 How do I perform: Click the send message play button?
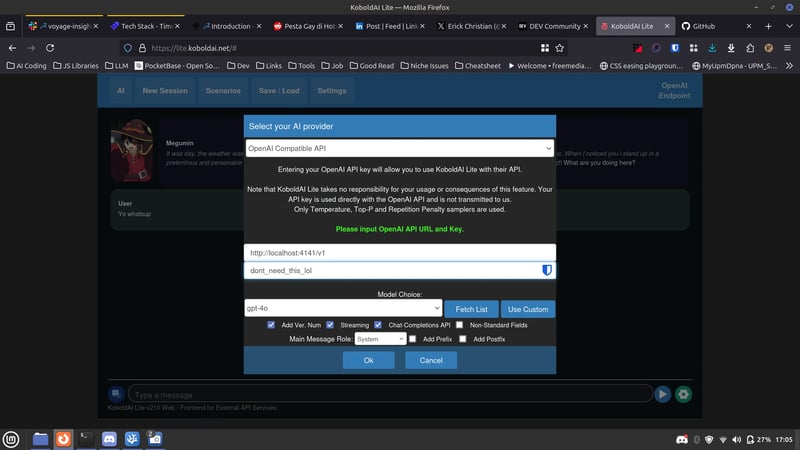(x=662, y=394)
